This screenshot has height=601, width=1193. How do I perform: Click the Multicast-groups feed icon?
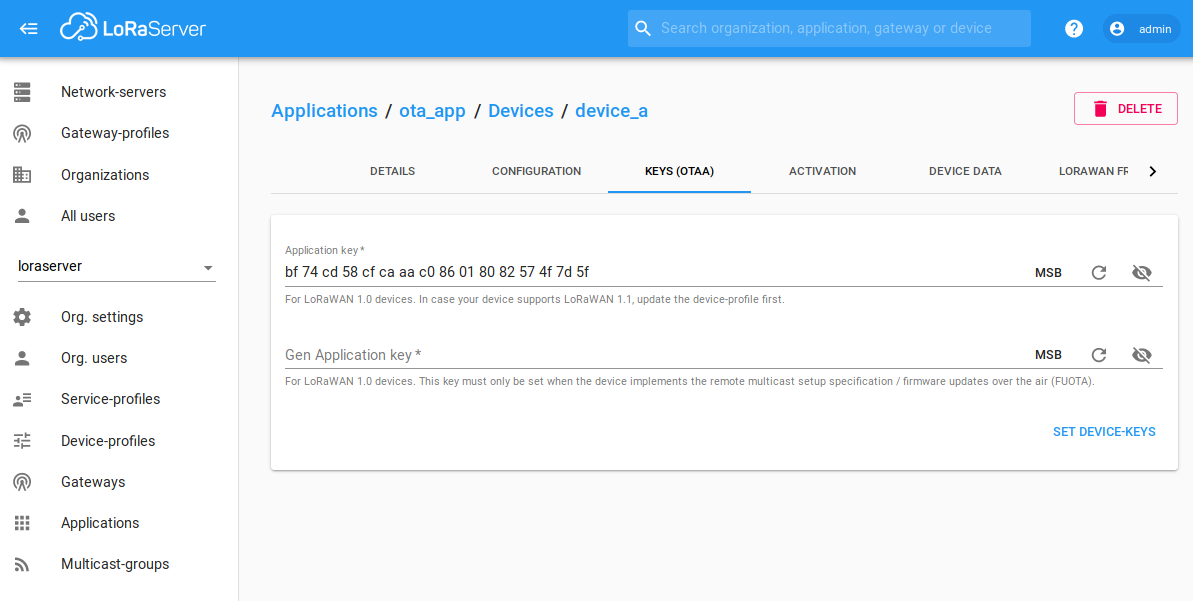point(21,563)
